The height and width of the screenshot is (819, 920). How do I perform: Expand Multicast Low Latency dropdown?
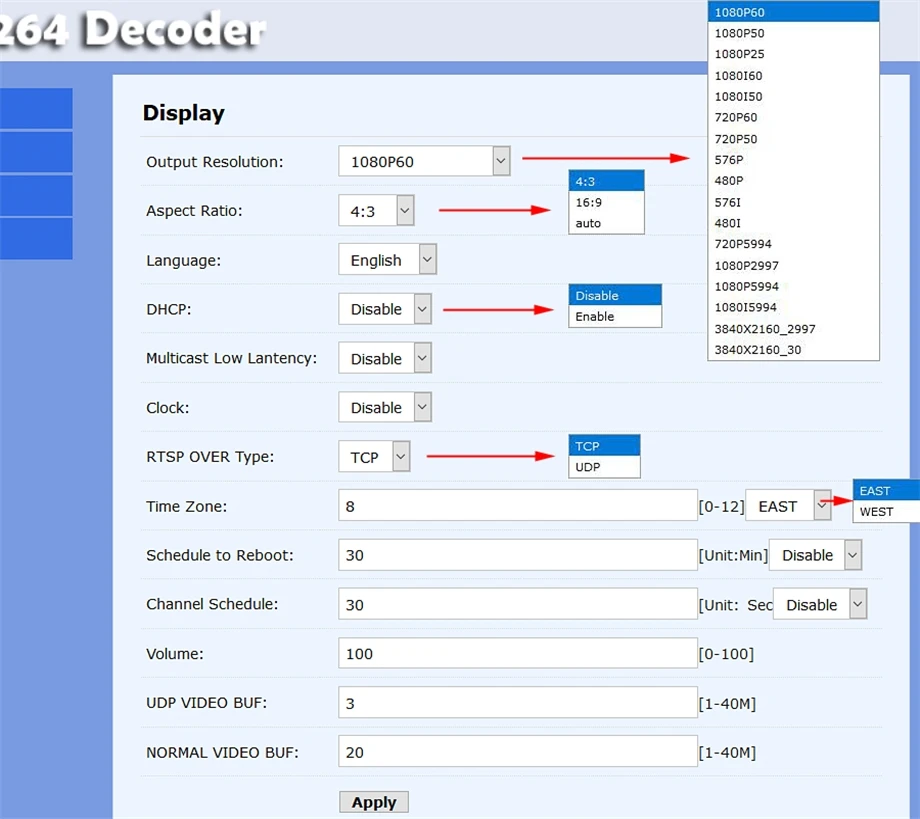coord(384,359)
